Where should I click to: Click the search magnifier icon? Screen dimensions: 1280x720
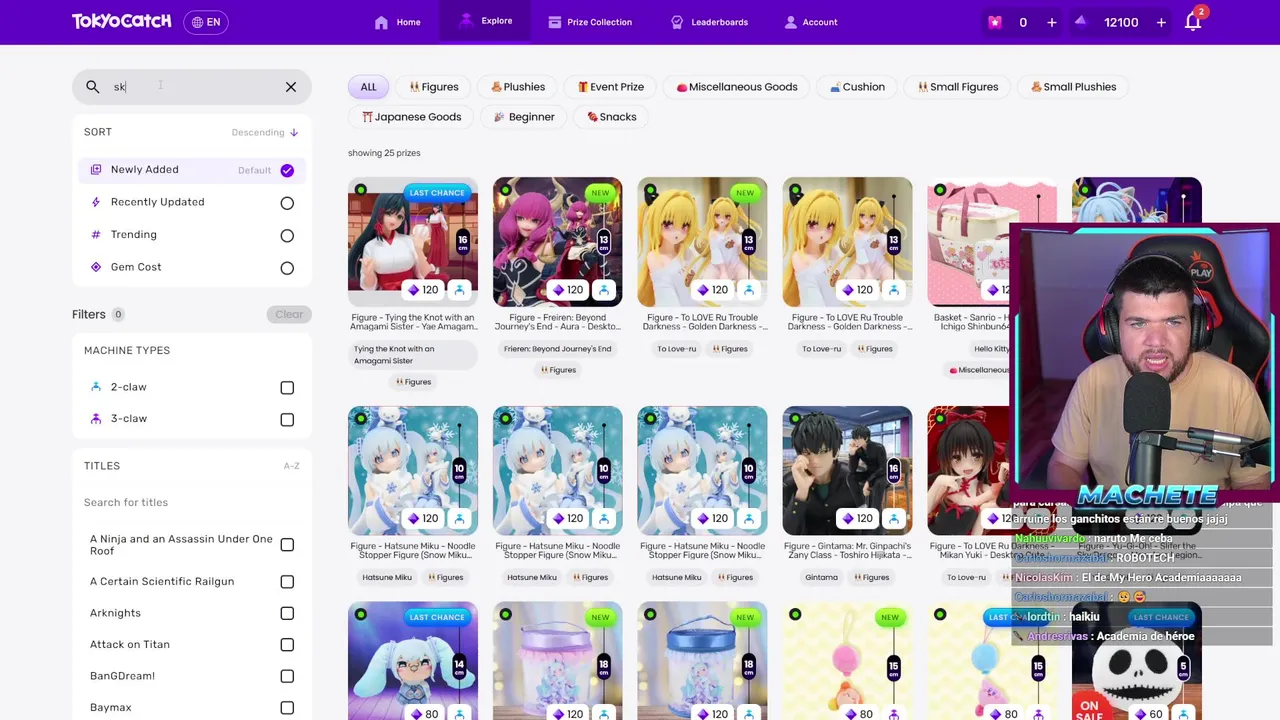click(93, 87)
